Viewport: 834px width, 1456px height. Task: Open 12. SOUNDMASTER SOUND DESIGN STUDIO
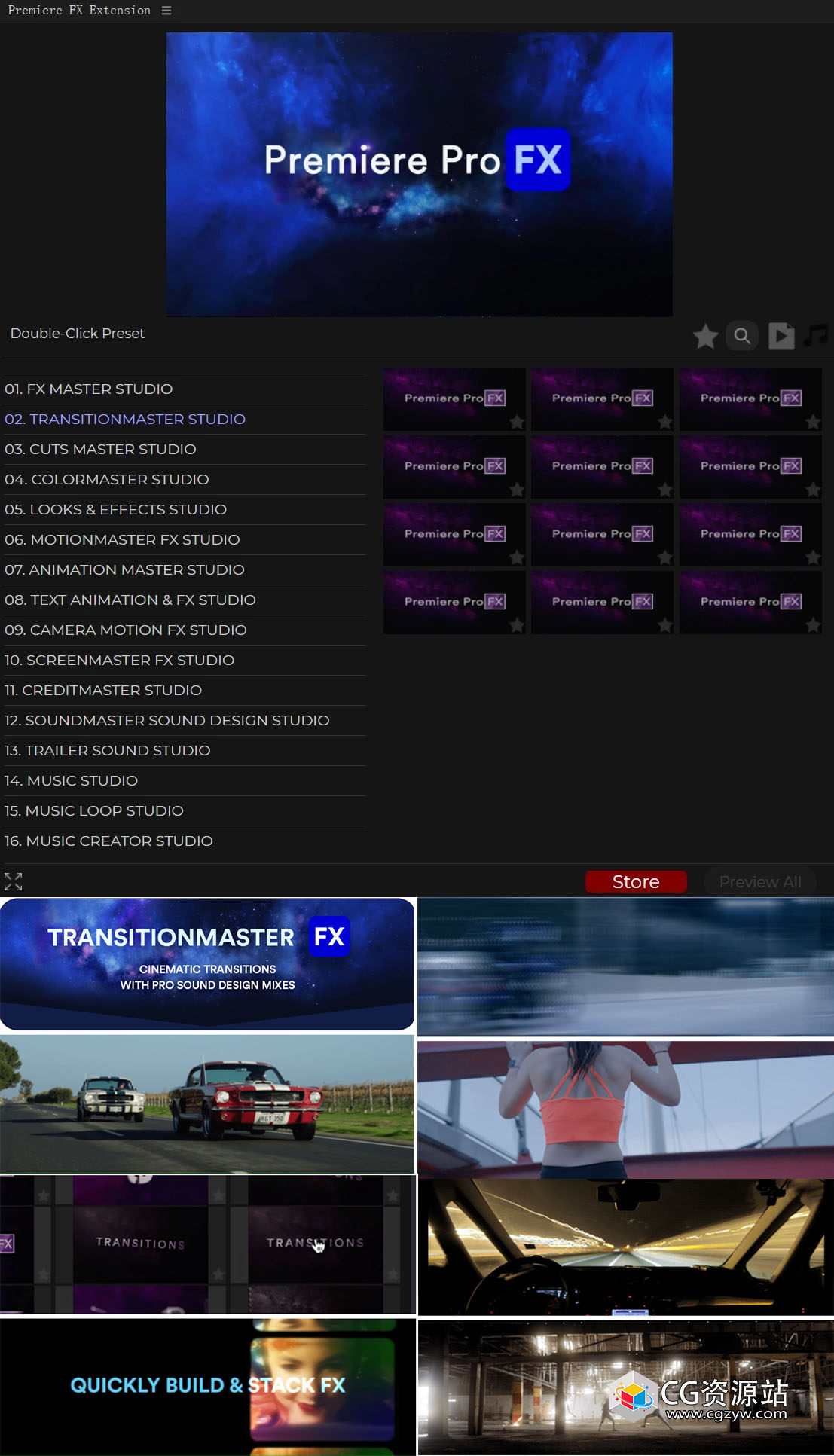[185, 720]
